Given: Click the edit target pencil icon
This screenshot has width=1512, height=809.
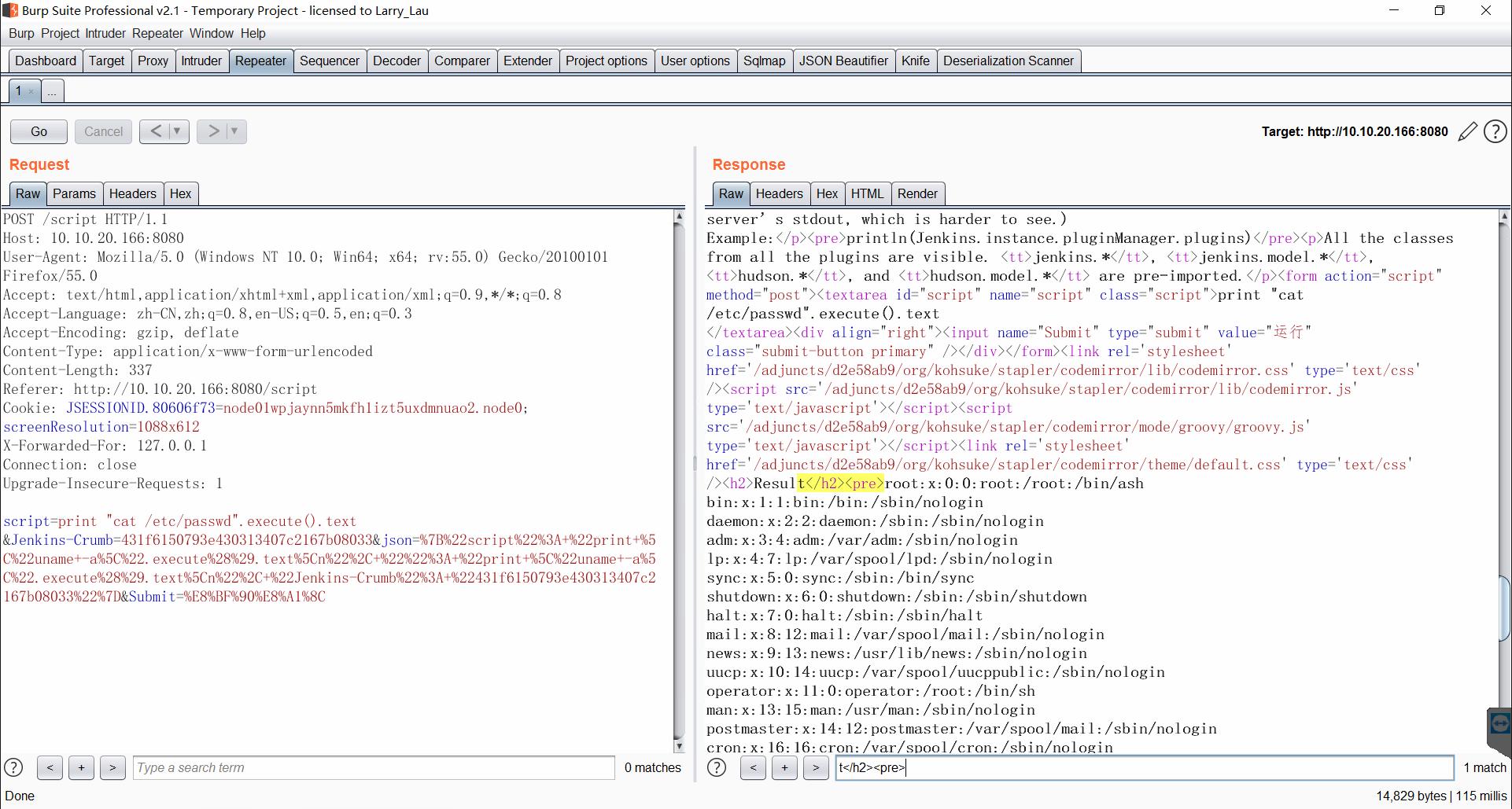Looking at the screenshot, I should point(1467,131).
